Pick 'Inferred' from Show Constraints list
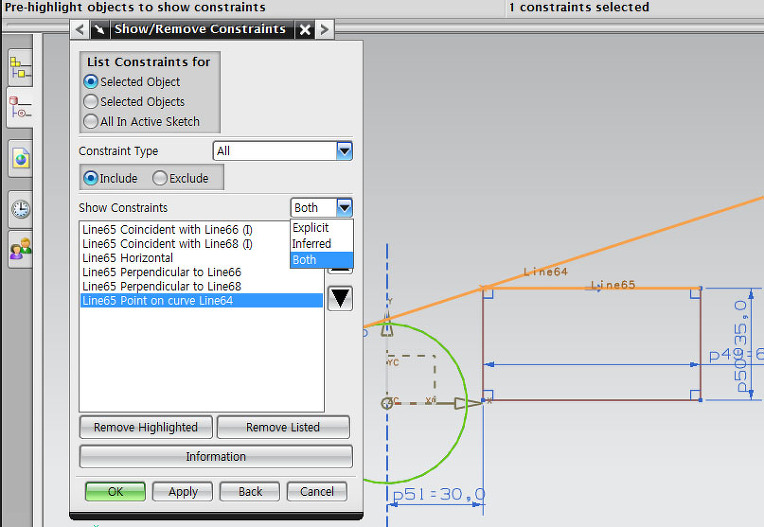Viewport: 764px width, 527px height. [x=312, y=244]
